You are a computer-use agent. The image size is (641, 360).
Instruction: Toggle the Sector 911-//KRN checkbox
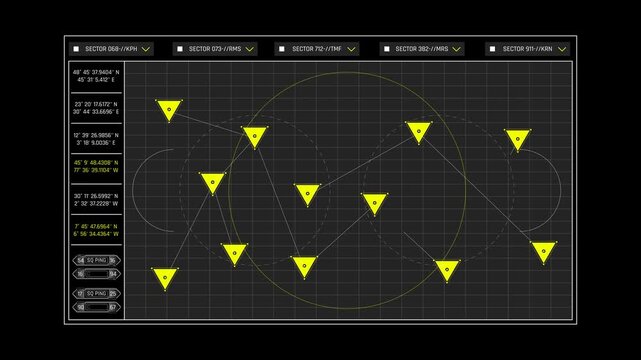493,49
